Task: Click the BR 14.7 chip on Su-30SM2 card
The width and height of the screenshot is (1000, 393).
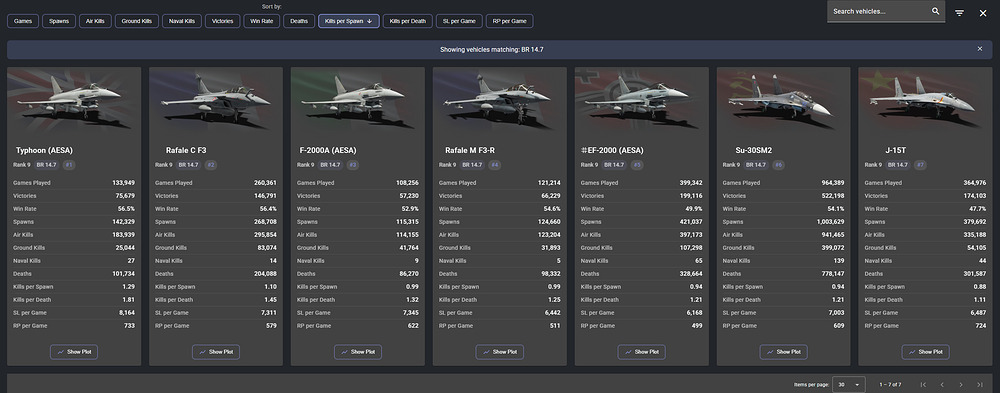Action: 756,165
